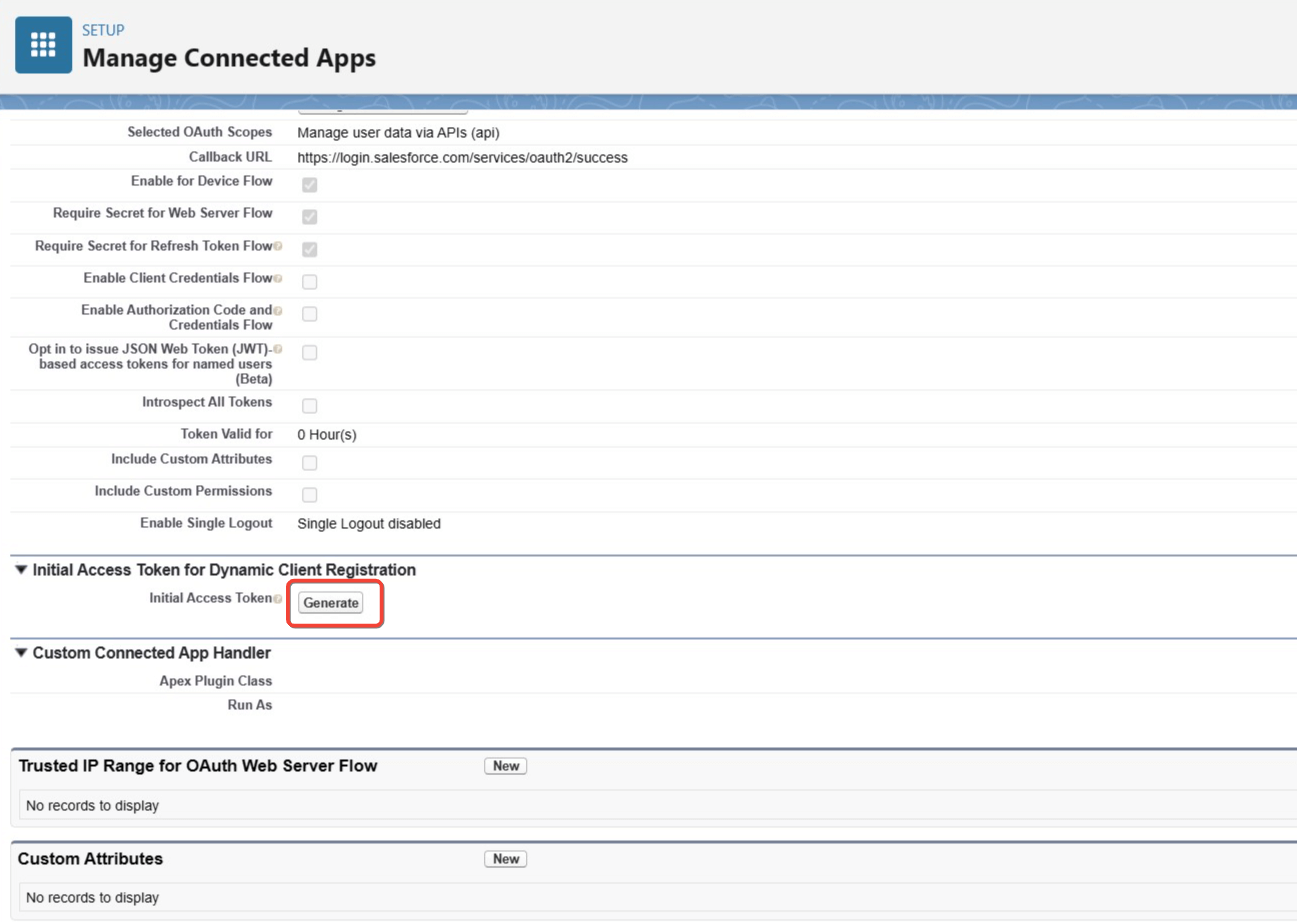
Task: Click help icon next to JWT-based access tokens option
Action: [278, 349]
